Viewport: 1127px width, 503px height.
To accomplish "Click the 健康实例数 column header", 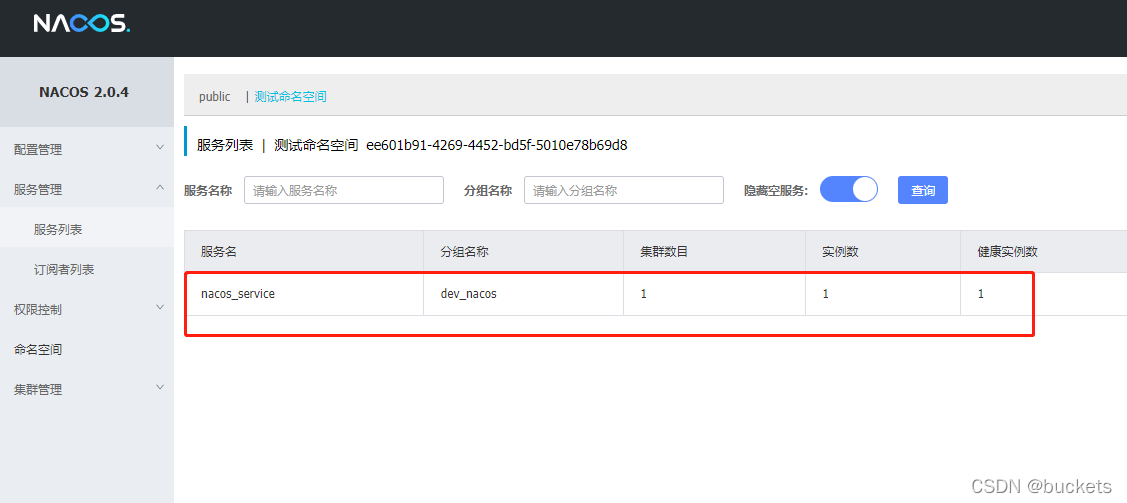I will (1008, 252).
